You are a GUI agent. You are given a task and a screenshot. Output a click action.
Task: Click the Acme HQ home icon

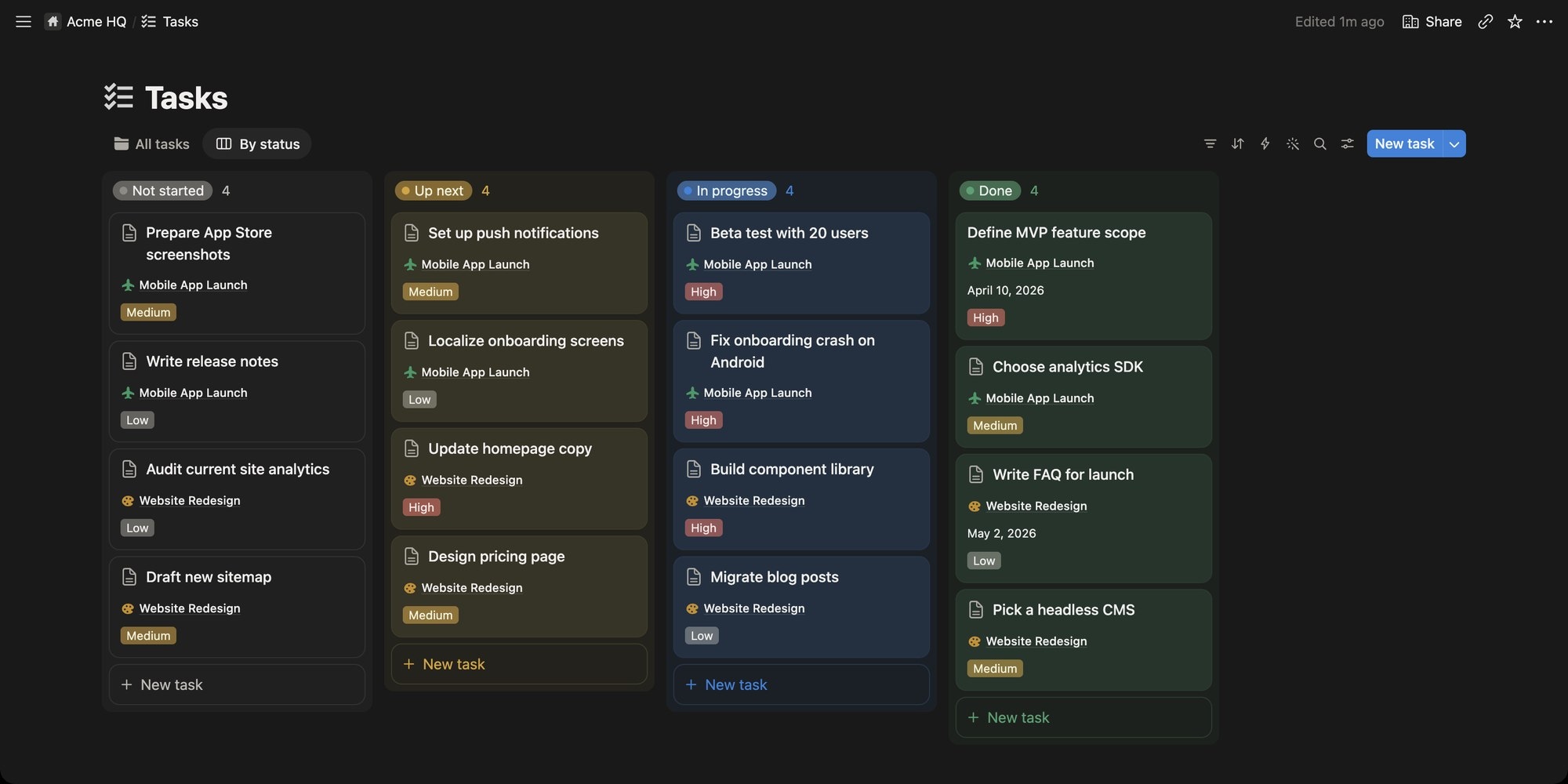53,22
